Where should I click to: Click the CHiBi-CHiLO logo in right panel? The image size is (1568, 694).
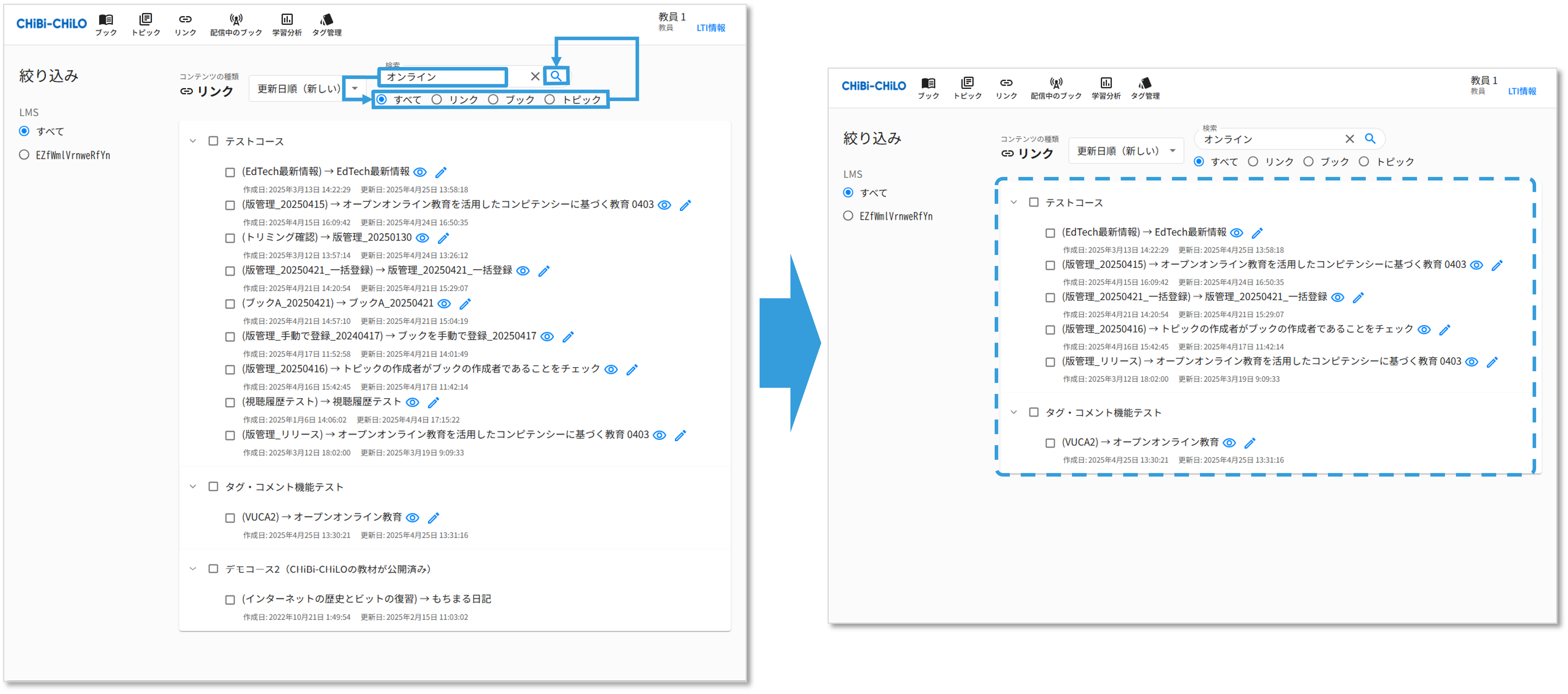[x=873, y=86]
